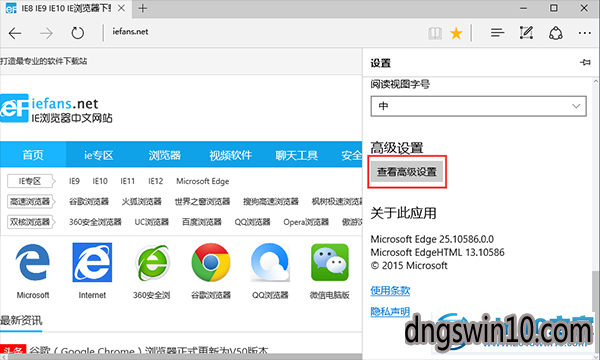Click the Microsoft Edge 25.10586.0.0 version text

tap(432, 239)
